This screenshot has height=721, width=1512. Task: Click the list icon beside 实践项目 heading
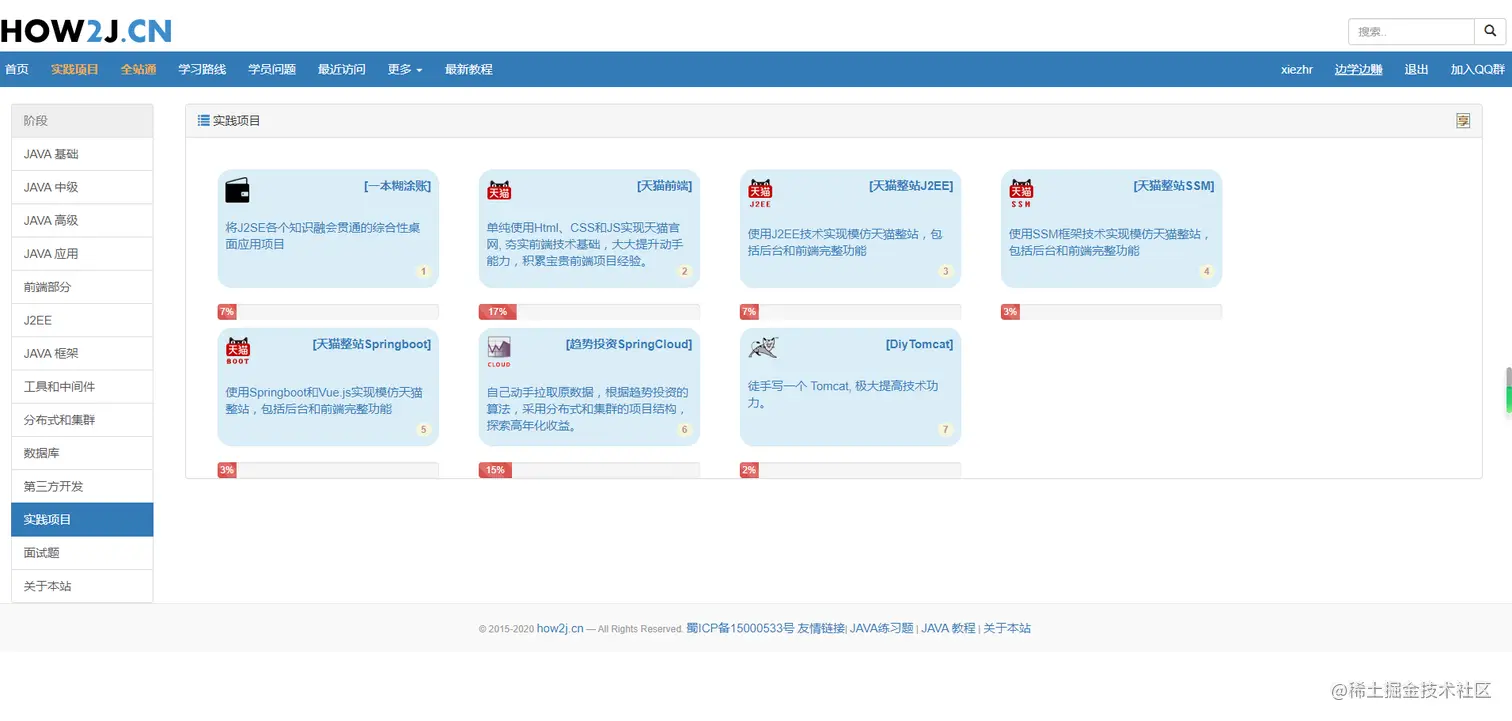(x=204, y=120)
